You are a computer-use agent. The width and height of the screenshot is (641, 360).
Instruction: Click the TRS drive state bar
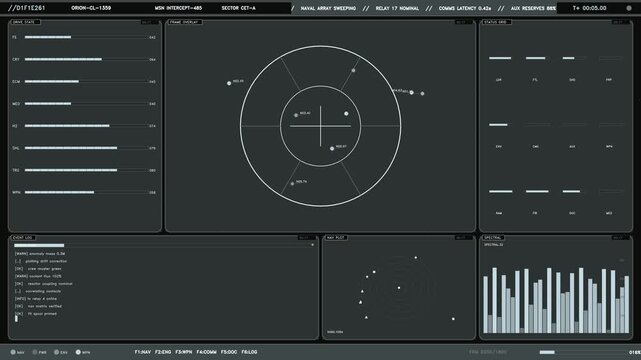tap(86, 170)
